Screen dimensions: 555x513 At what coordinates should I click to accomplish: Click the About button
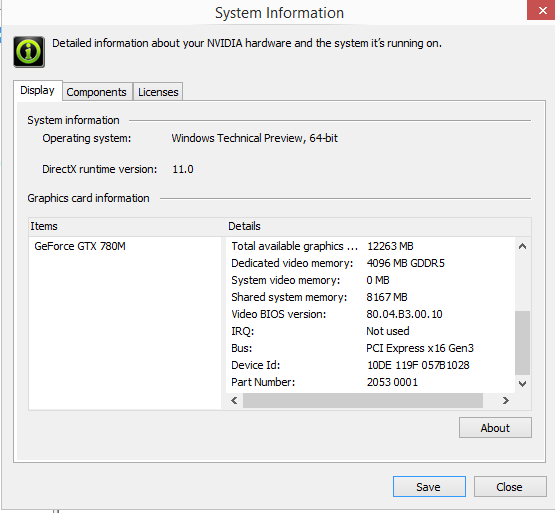495,428
